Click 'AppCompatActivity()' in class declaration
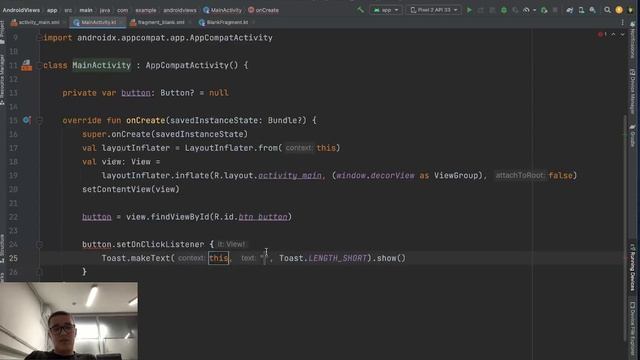This screenshot has height=360, width=640. [192, 65]
